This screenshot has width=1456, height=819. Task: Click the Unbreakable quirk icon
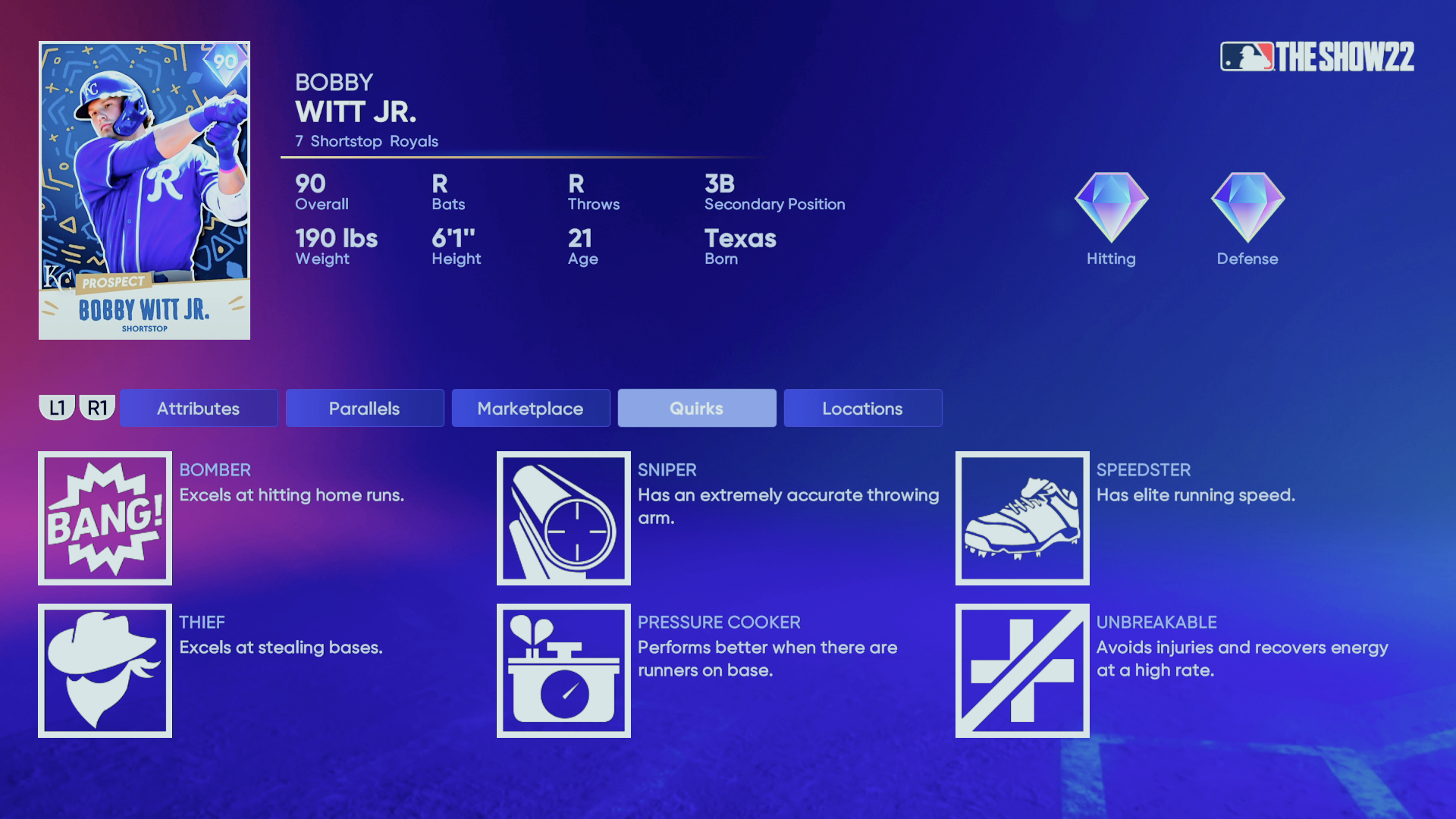(x=1021, y=670)
